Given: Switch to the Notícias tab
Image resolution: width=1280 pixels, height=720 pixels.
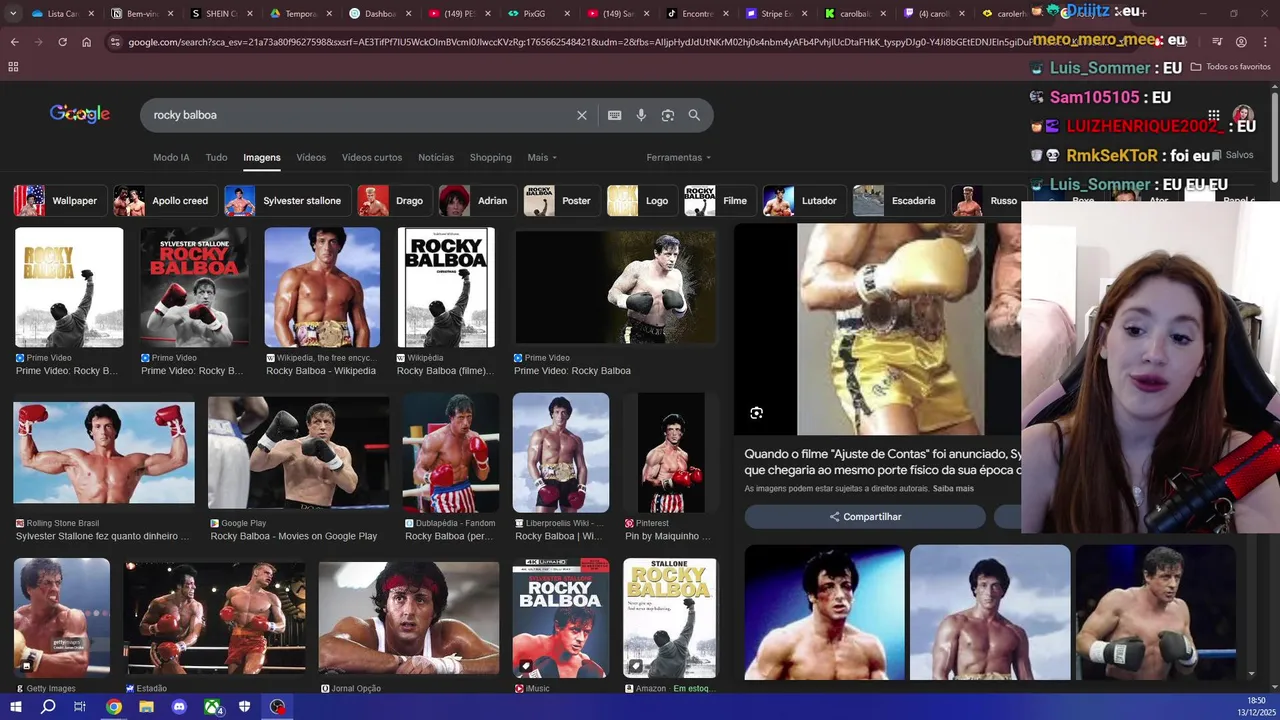Looking at the screenshot, I should coord(436,157).
